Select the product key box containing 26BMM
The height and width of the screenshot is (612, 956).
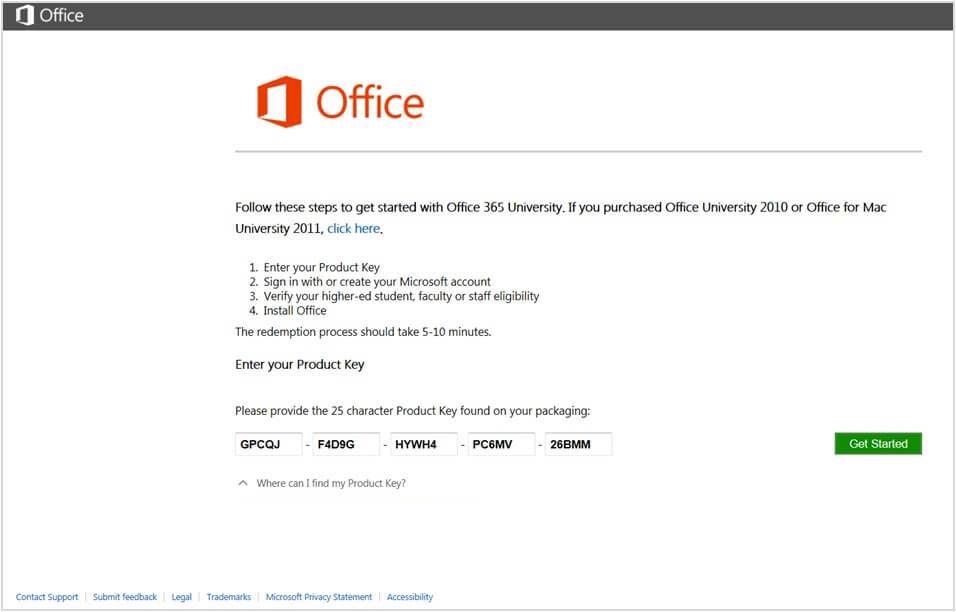point(578,443)
